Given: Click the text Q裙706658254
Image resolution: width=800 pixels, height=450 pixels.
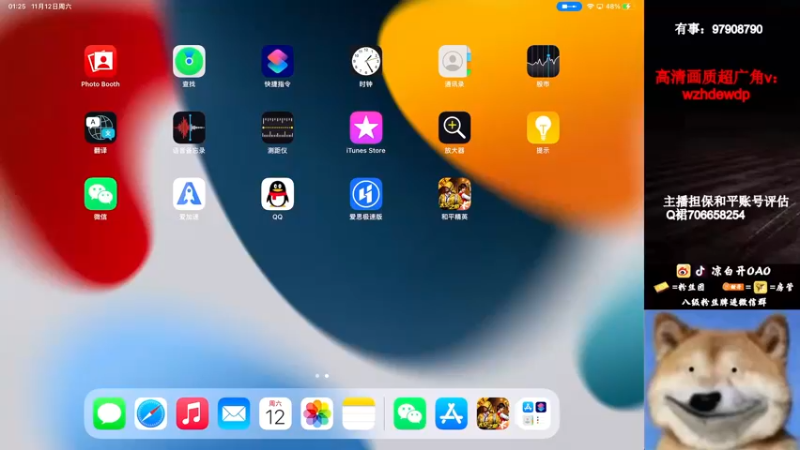Looking at the screenshot, I should point(706,215).
